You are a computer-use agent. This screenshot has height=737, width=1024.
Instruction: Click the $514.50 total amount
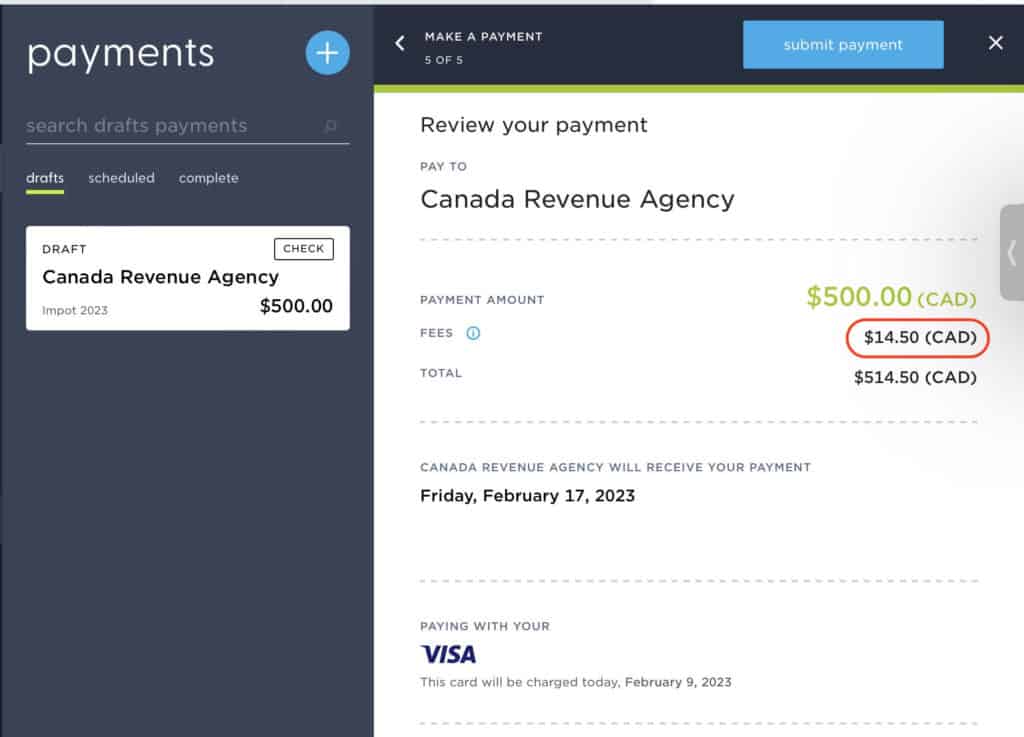[x=914, y=377]
